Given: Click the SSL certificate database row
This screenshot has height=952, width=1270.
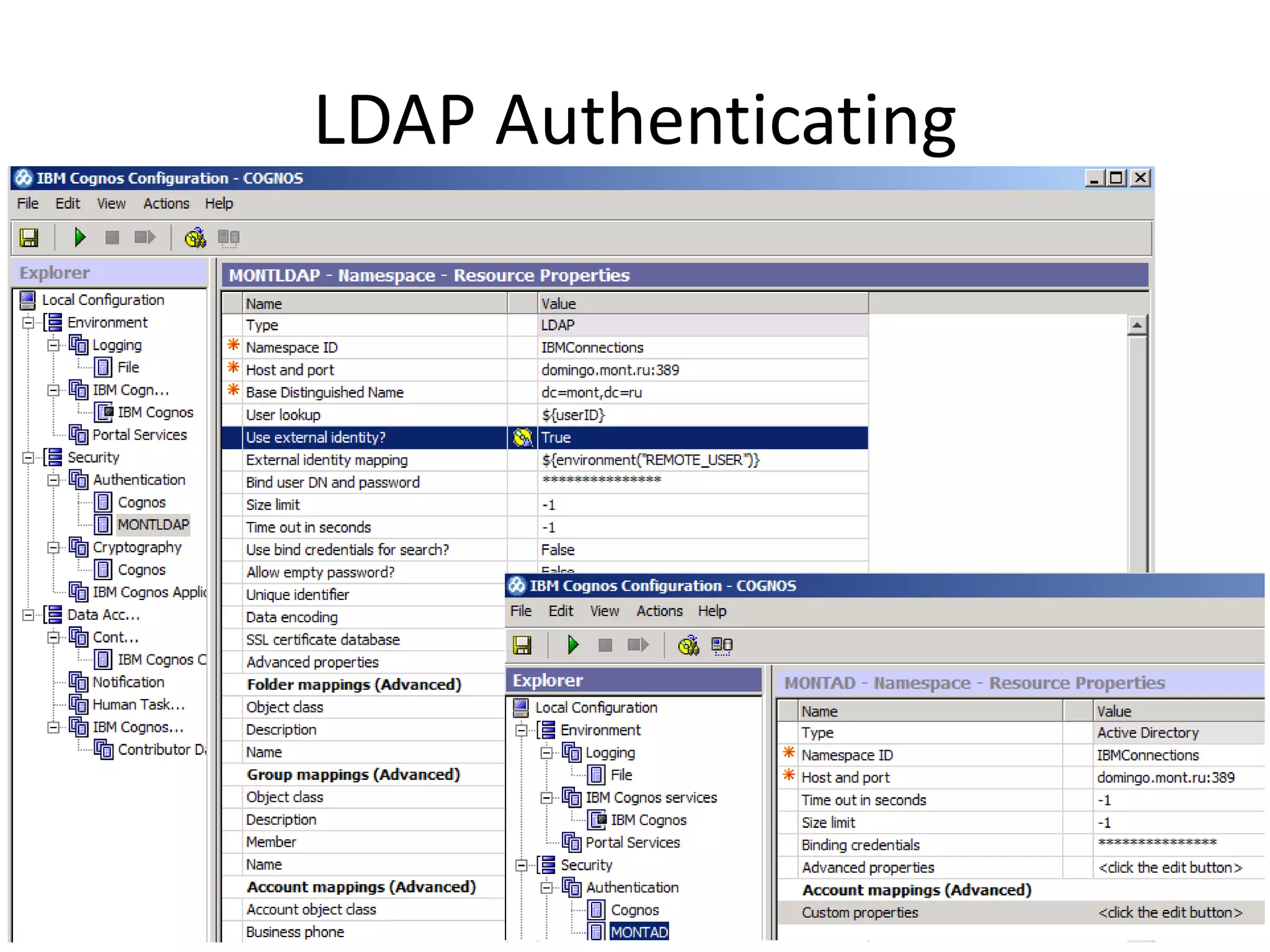Looking at the screenshot, I should coord(364,640).
